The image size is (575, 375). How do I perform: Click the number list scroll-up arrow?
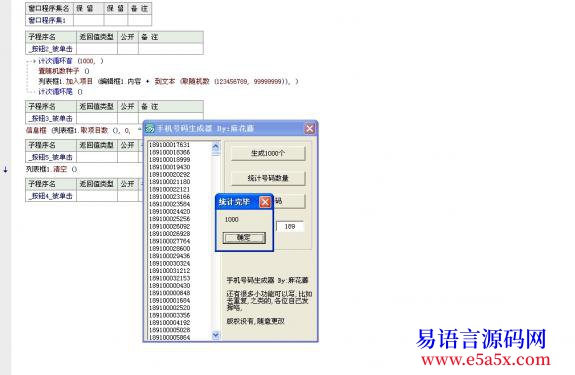pos(216,146)
